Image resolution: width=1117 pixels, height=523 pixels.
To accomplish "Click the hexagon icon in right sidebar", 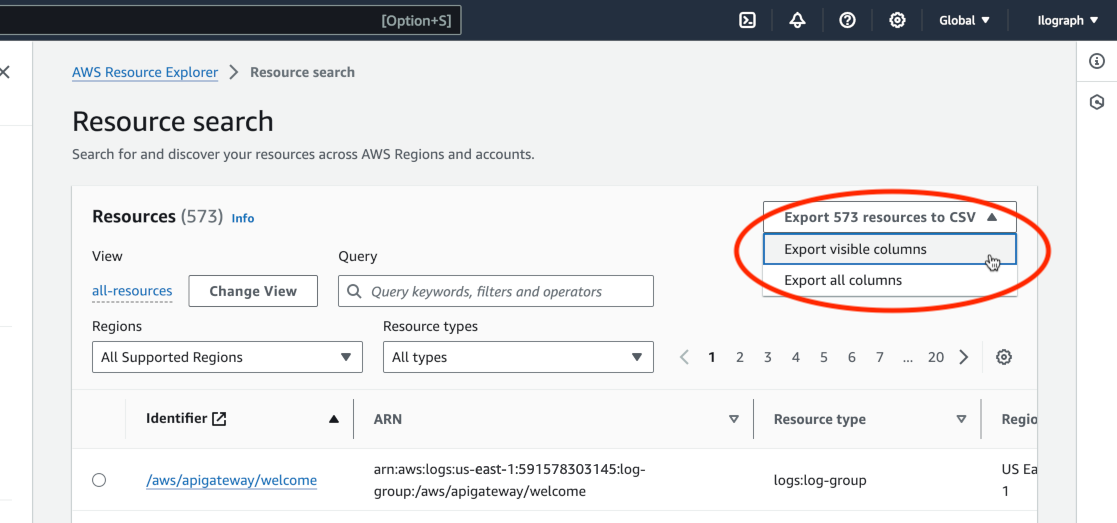I will coord(1097,102).
